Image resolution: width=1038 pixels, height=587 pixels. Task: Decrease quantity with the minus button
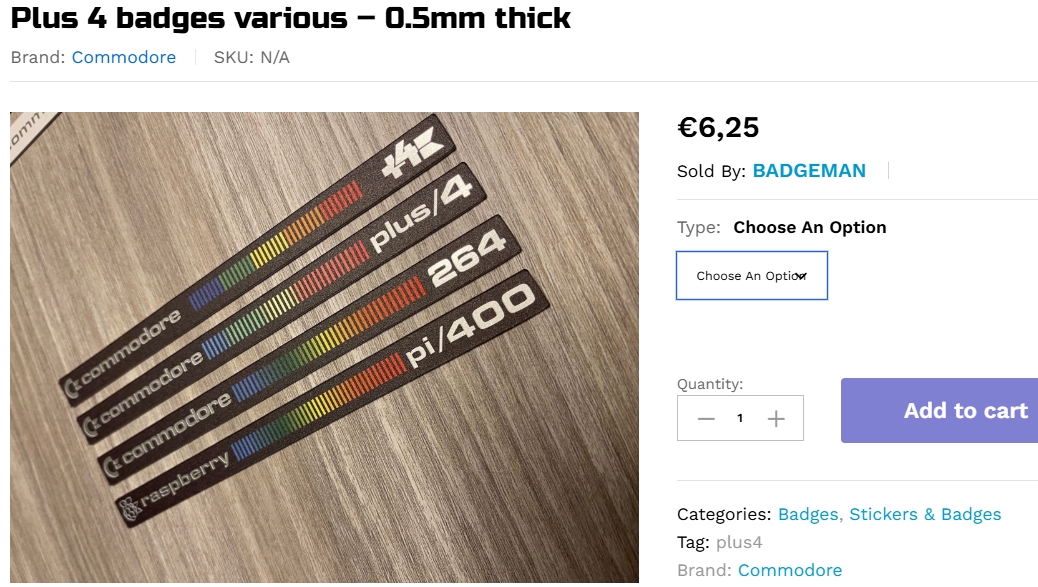pyautogui.click(x=706, y=419)
